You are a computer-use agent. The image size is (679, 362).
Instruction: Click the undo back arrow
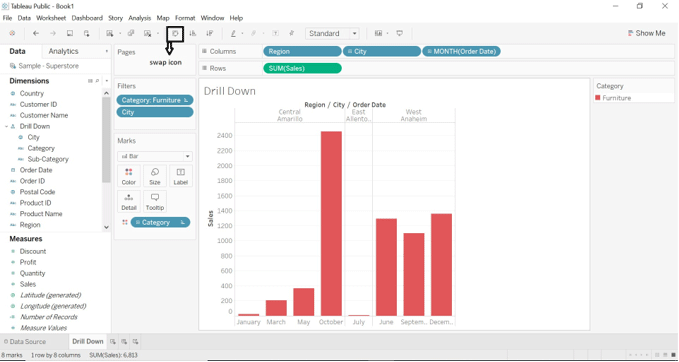pyautogui.click(x=36, y=33)
